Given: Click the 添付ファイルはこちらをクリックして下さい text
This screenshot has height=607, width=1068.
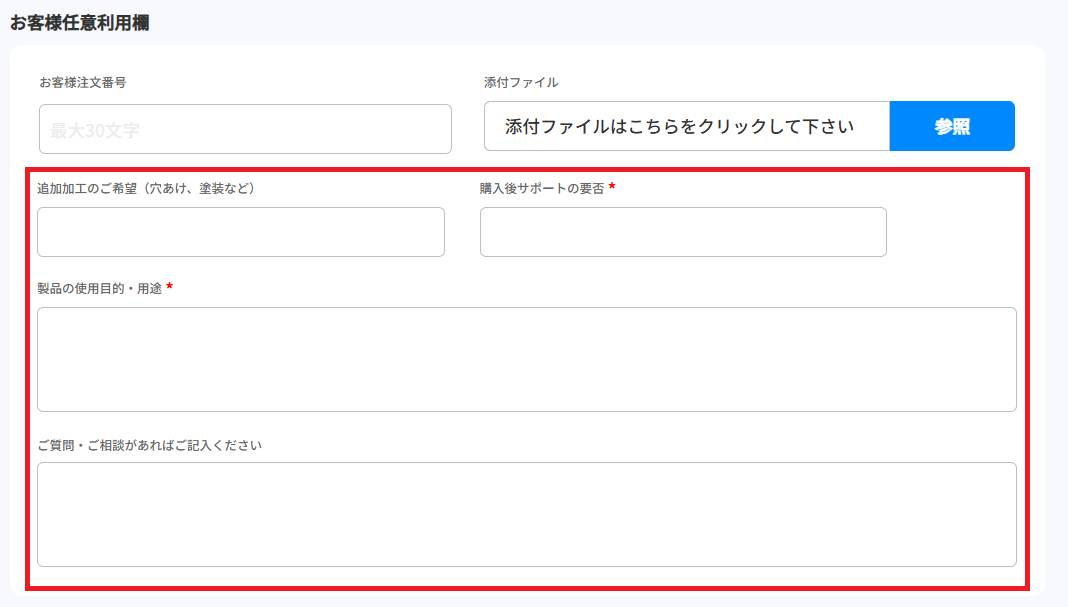Looking at the screenshot, I should coord(679,126).
